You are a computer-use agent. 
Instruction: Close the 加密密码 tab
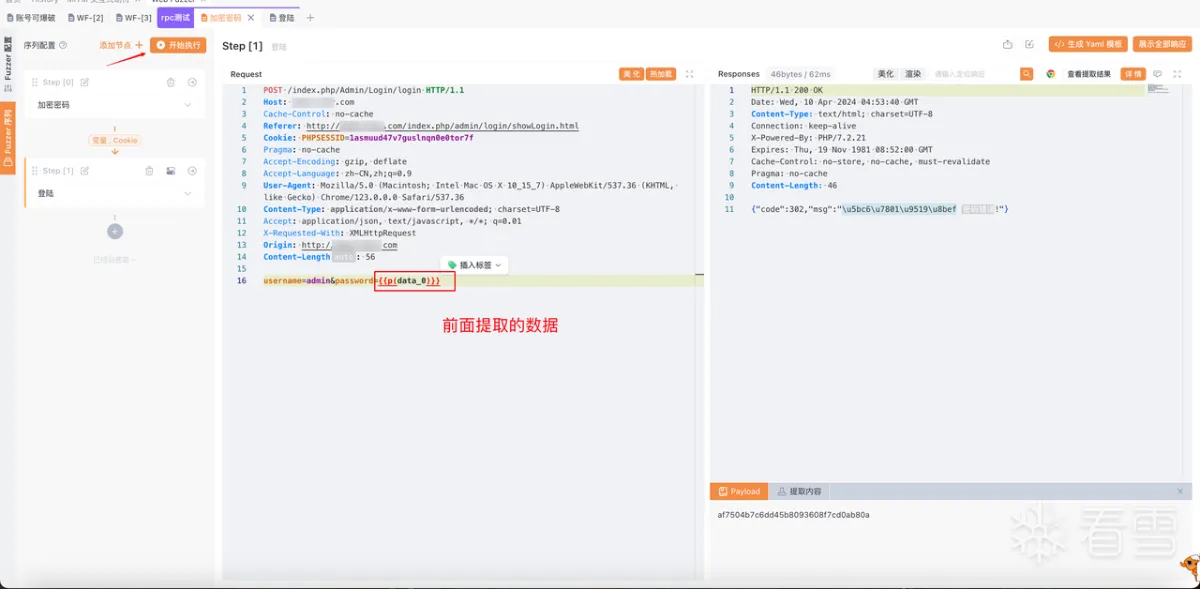click(251, 18)
